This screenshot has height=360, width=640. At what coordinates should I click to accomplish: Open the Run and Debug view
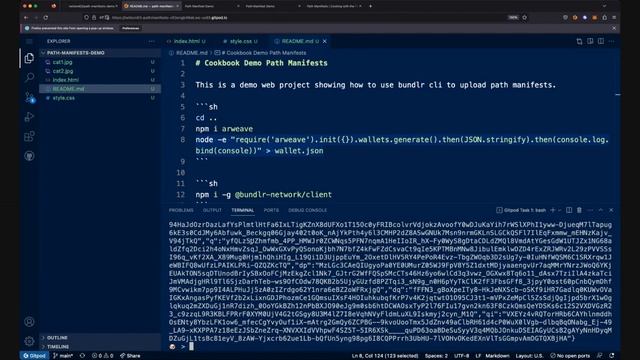(29, 117)
